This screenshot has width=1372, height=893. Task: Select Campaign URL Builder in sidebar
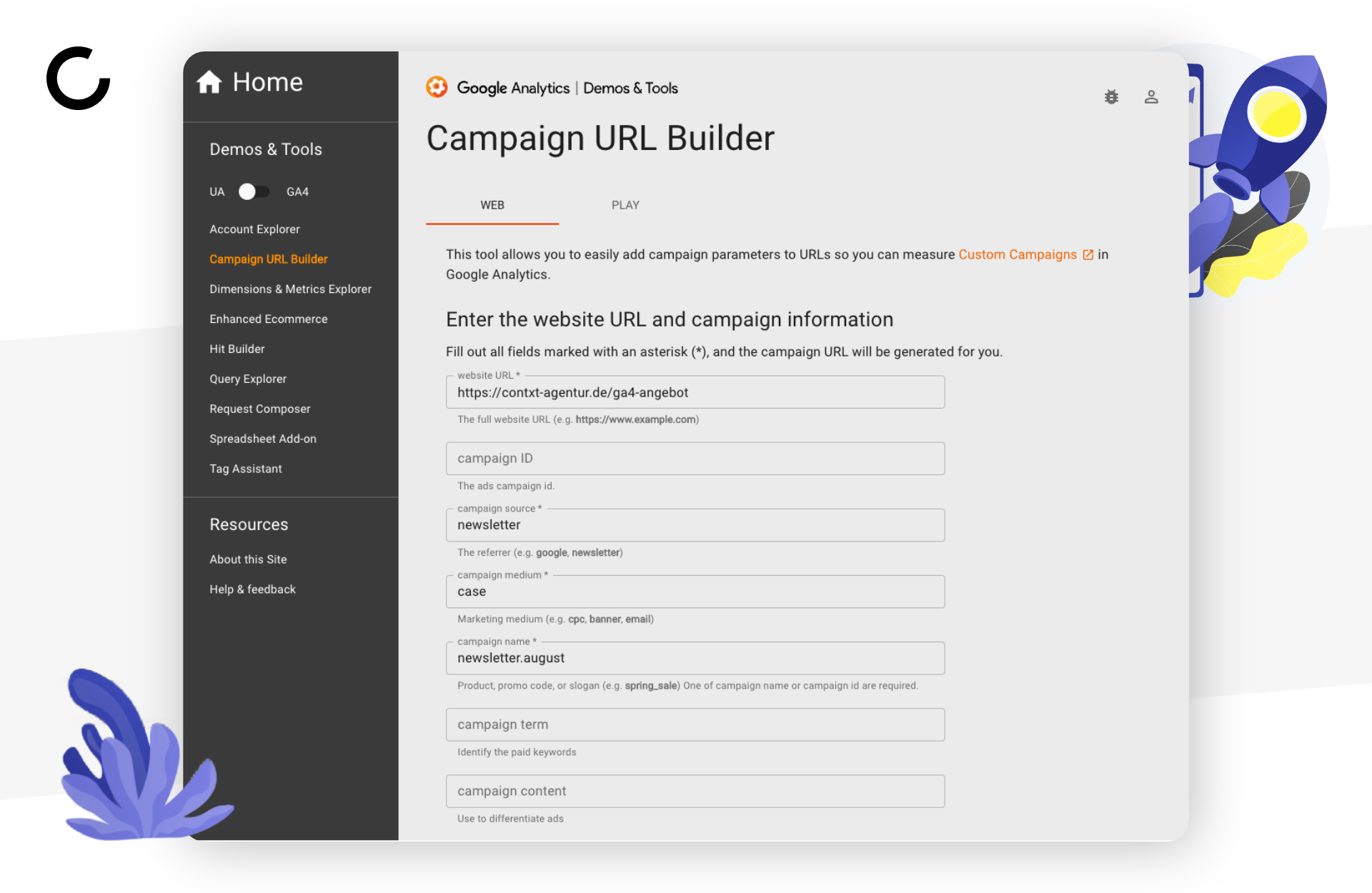tap(269, 259)
